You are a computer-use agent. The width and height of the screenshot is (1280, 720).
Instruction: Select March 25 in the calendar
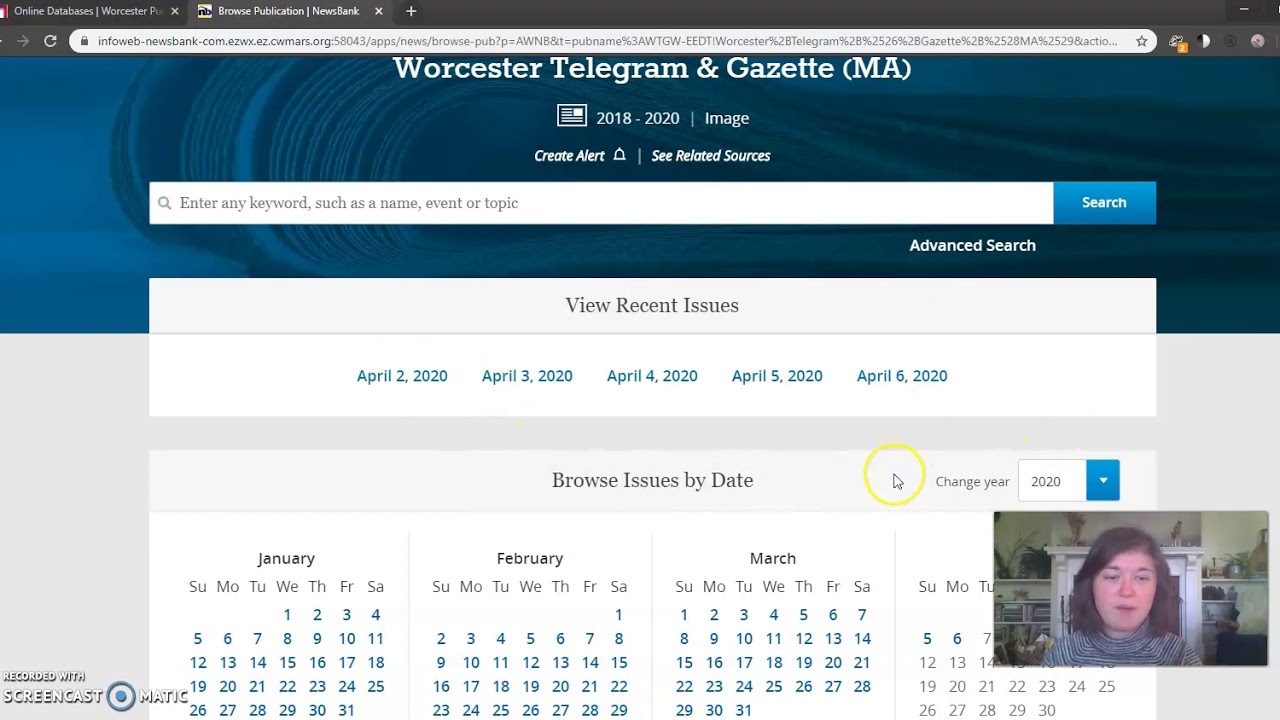774,687
